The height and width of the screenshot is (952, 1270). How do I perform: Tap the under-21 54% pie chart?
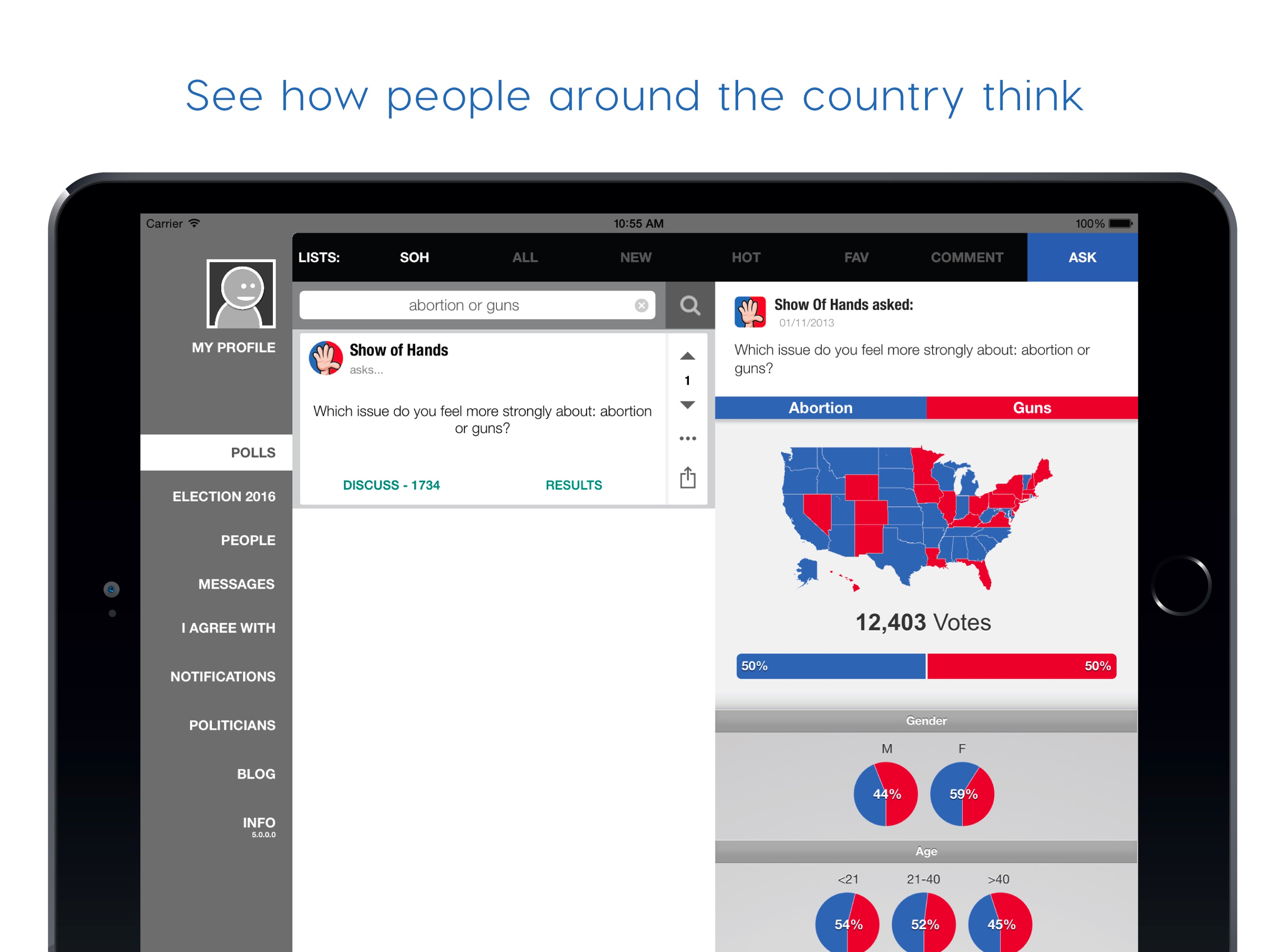[847, 923]
